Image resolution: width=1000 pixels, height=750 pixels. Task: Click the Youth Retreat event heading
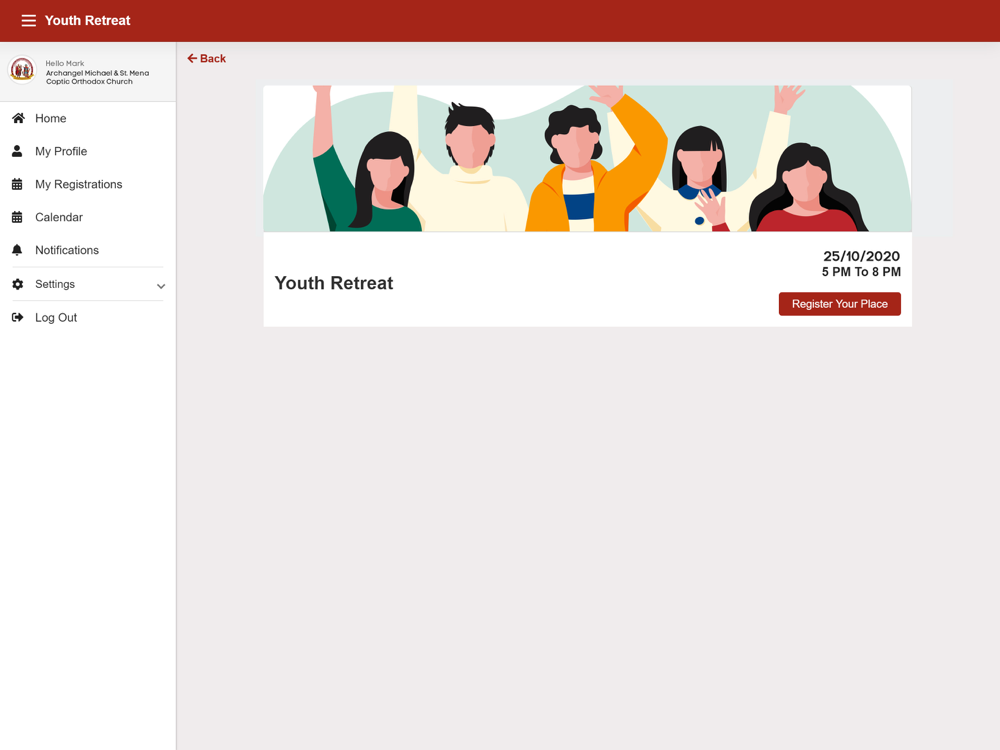[334, 283]
